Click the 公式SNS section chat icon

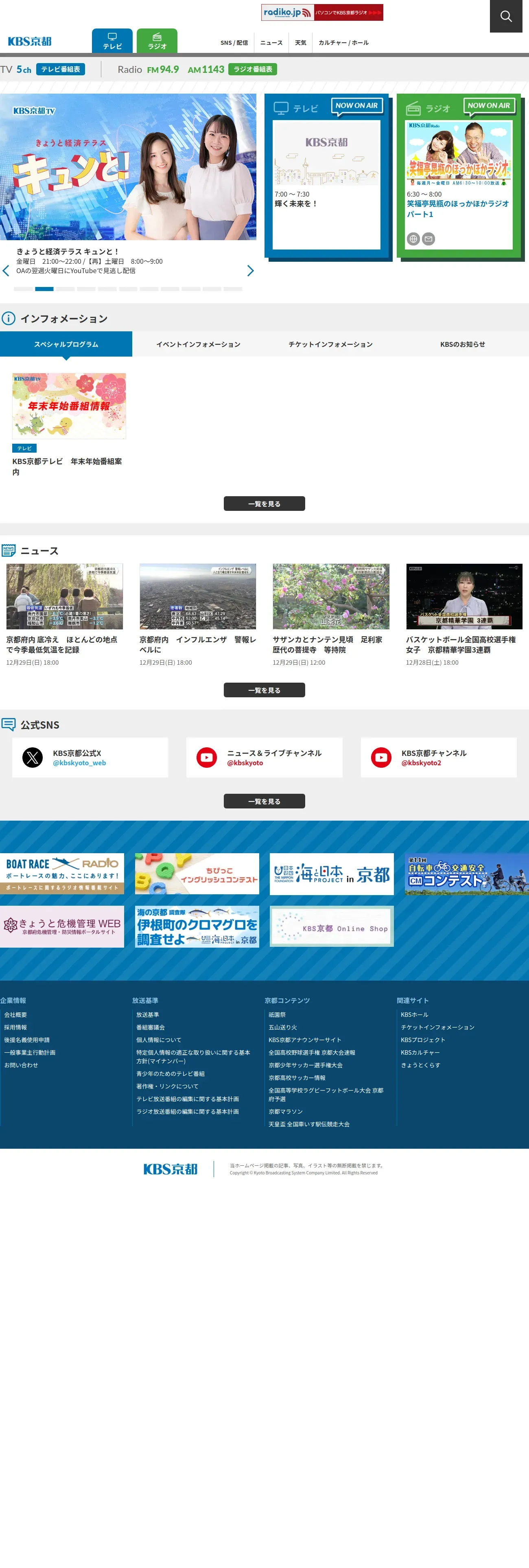9,724
